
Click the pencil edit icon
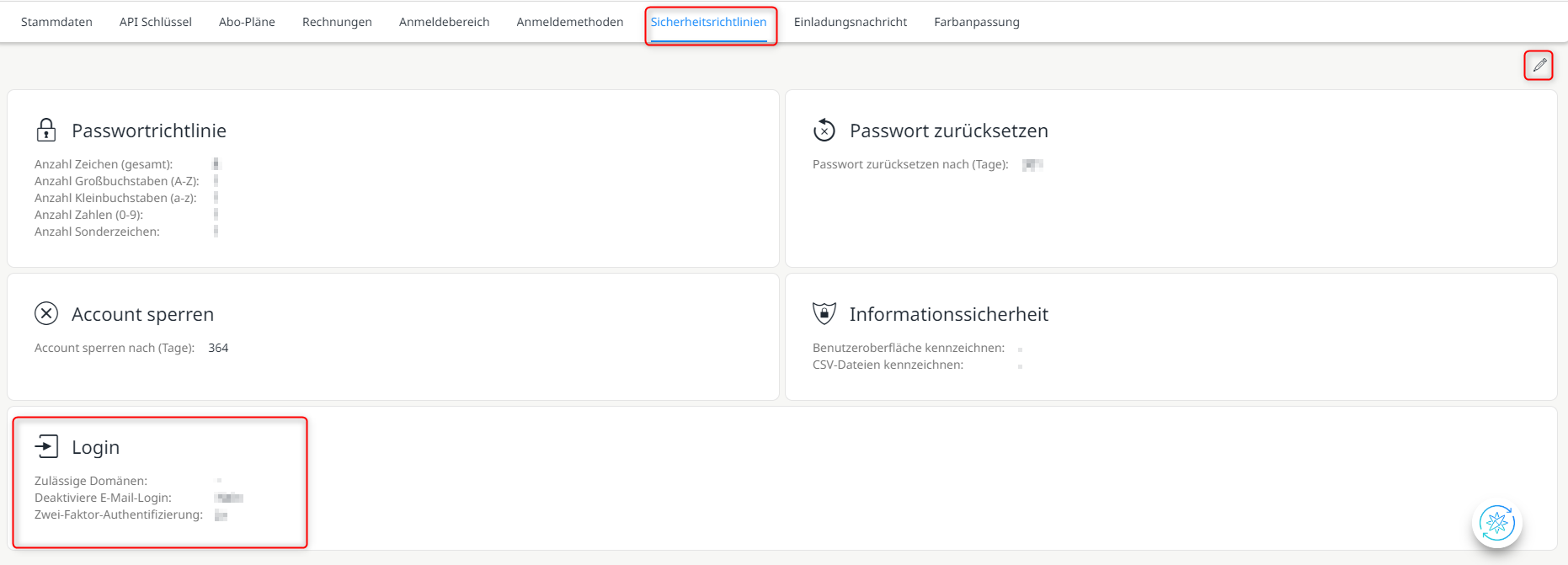point(1539,65)
